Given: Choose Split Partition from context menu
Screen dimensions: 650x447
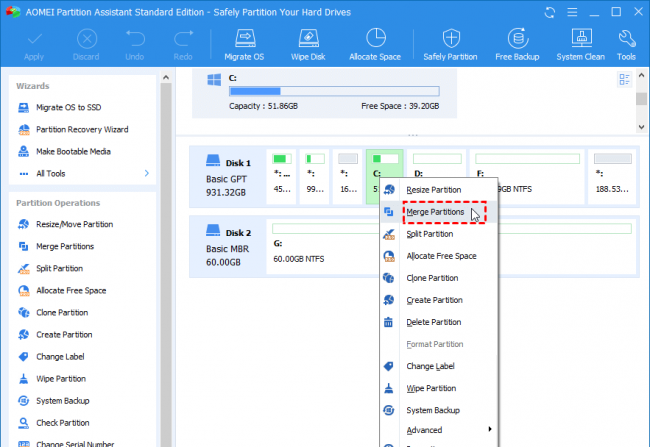Looking at the screenshot, I should [x=439, y=234].
